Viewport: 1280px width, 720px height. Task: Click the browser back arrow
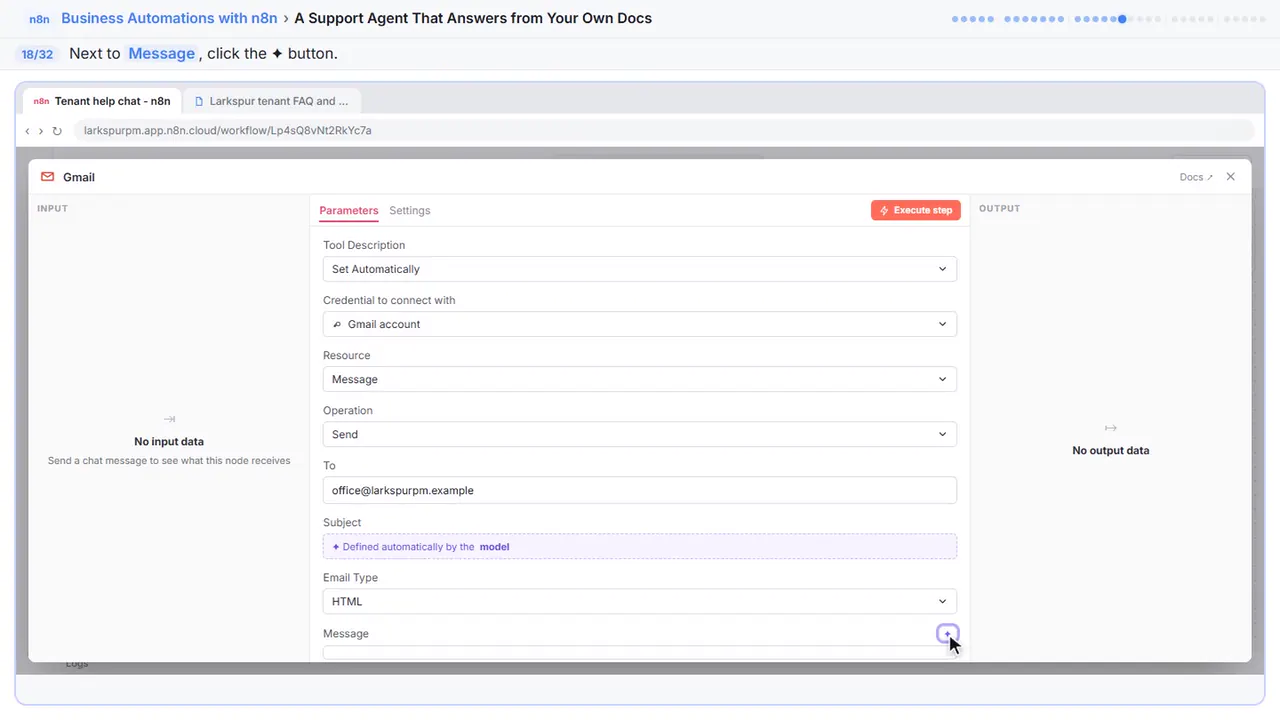coord(27,131)
